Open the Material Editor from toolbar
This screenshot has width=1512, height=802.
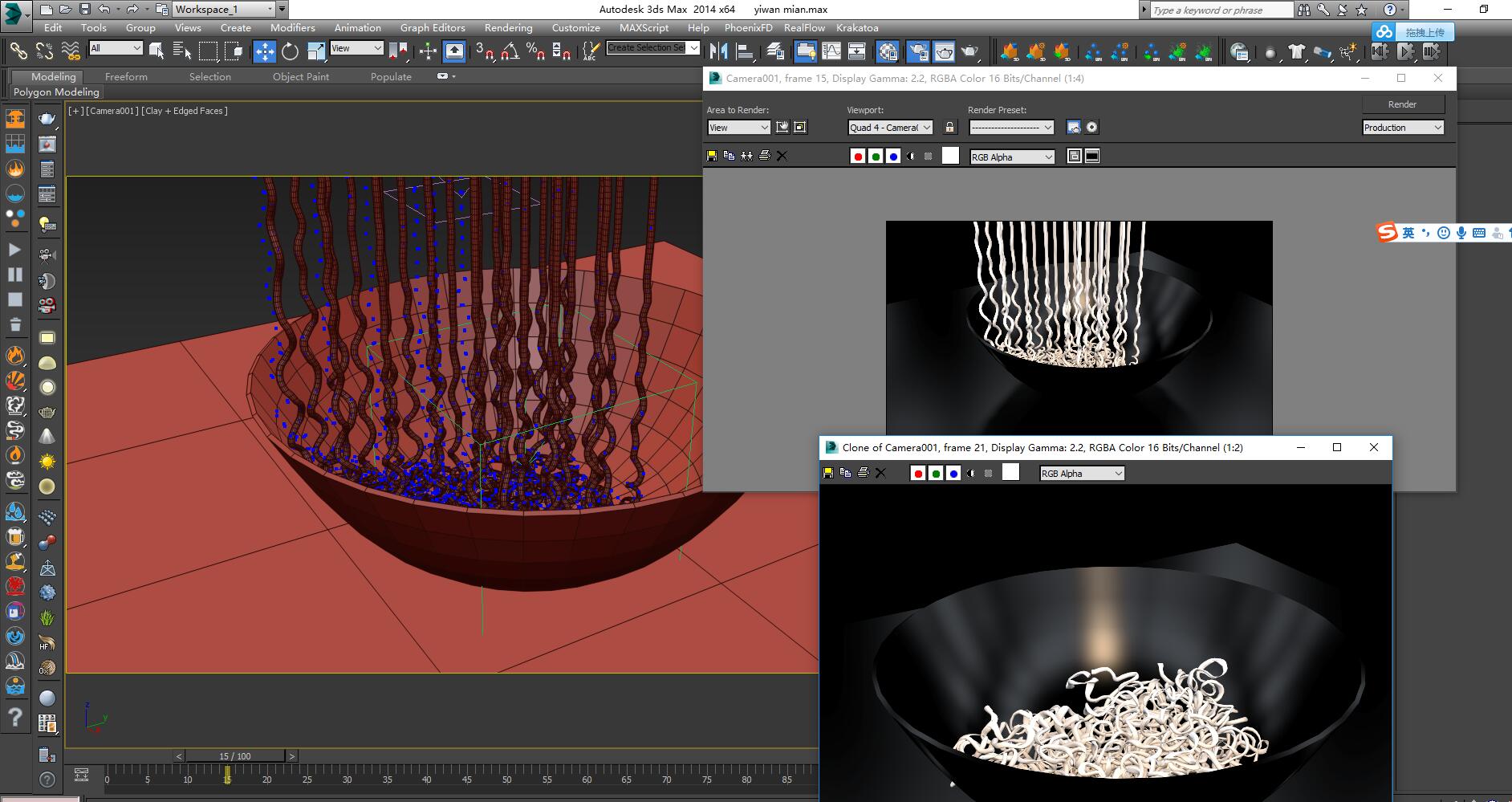coord(888,51)
